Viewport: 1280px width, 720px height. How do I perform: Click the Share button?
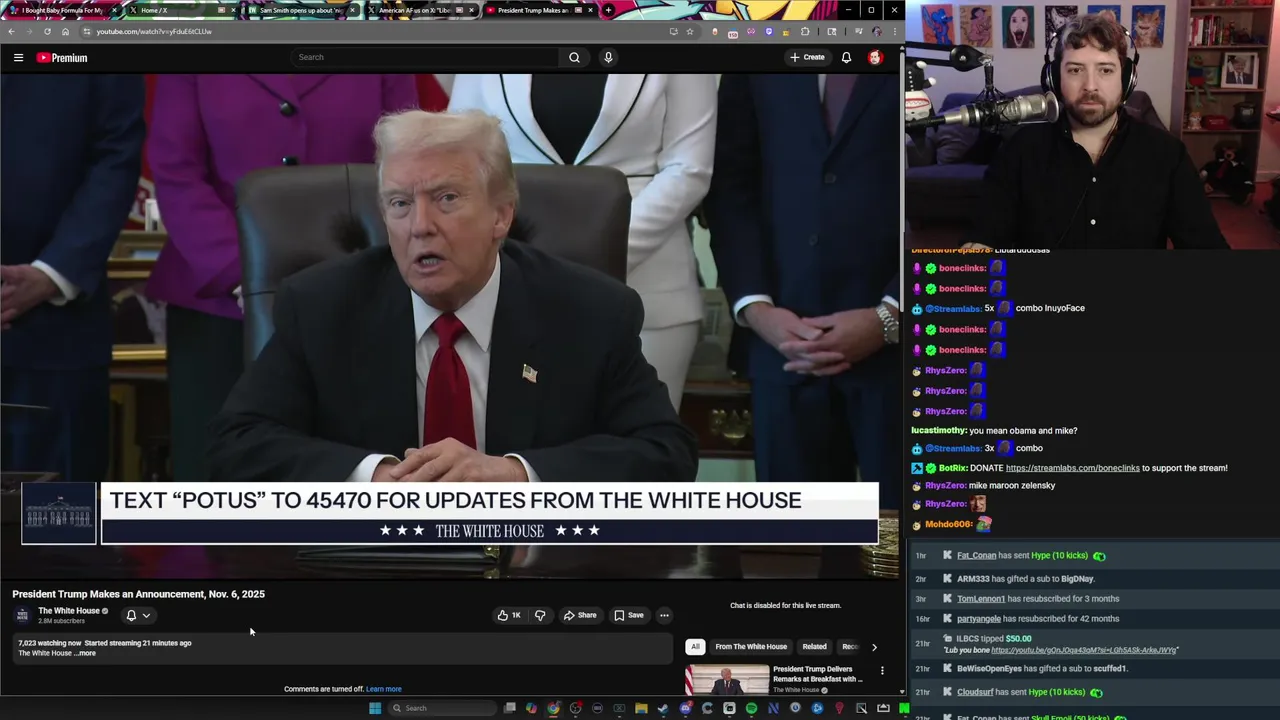tap(580, 615)
